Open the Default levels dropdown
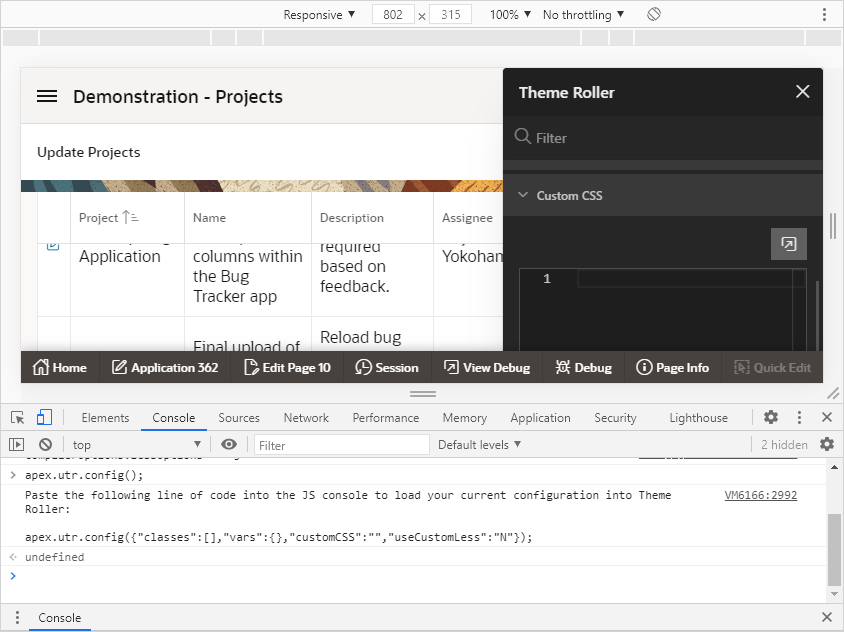The image size is (844, 632). (480, 445)
